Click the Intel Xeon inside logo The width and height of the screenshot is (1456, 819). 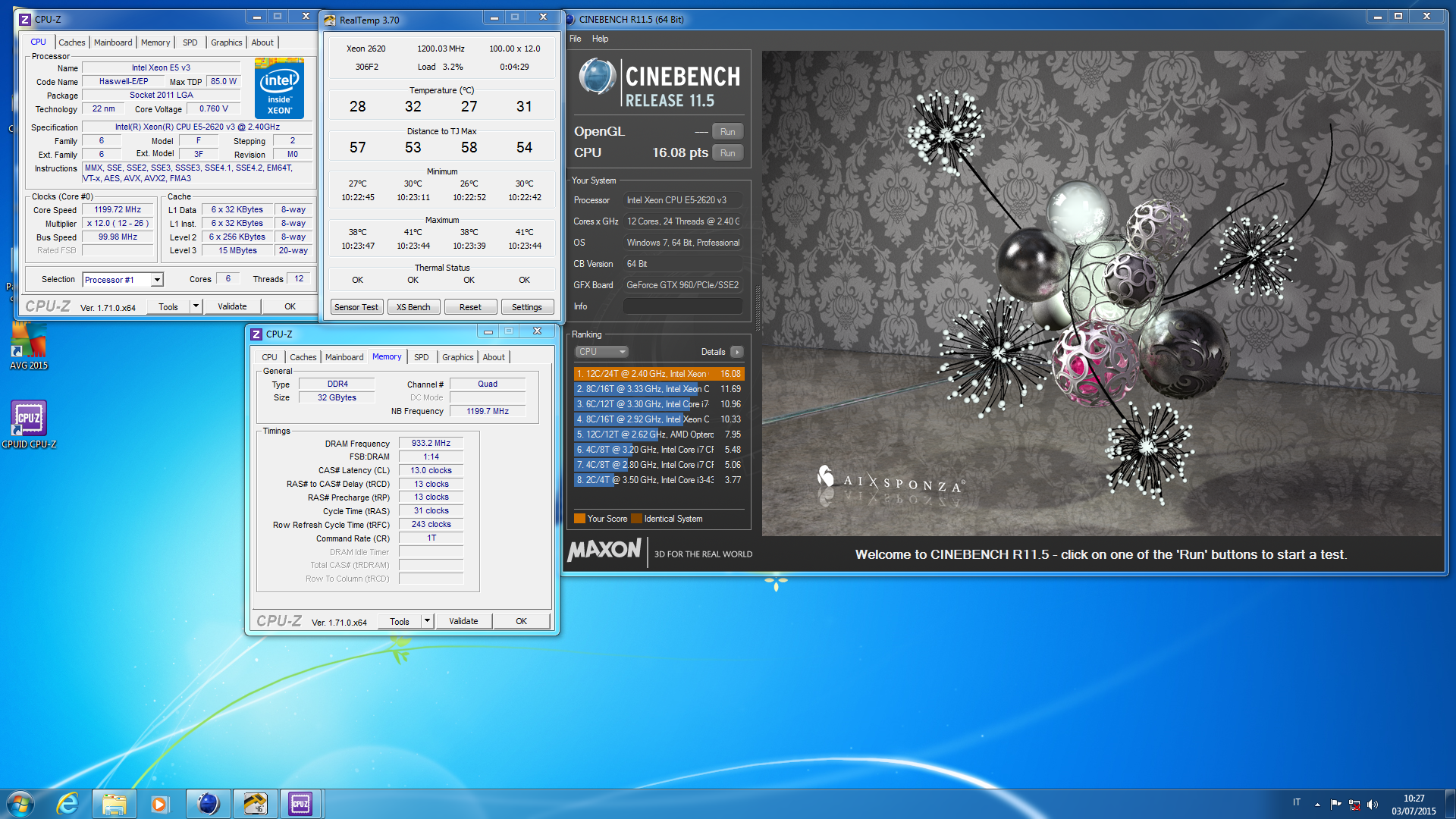click(x=279, y=89)
